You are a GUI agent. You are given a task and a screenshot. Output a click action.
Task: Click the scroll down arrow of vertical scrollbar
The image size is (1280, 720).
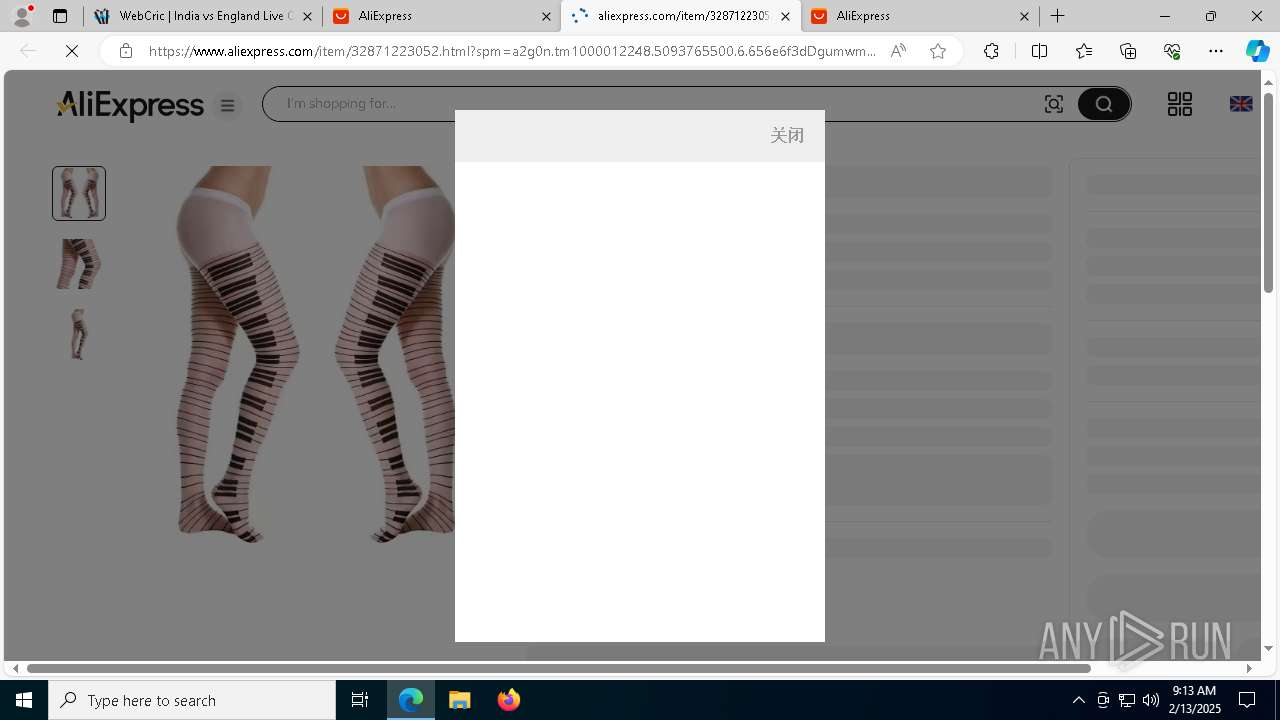1268,648
